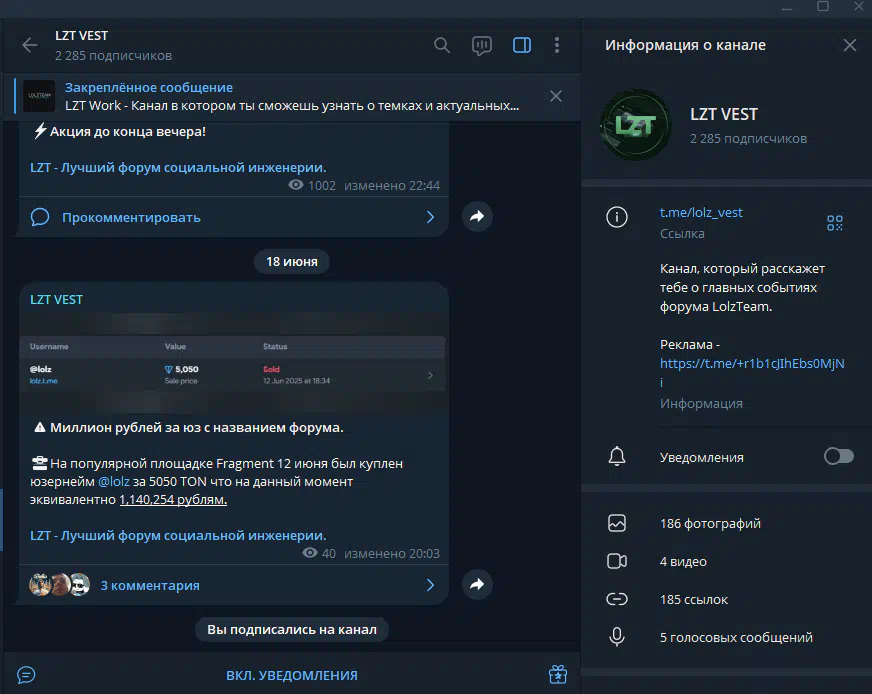Copy the t.me/lolz_vest channel link
Screen dimensions: 872x694
click(x=701, y=212)
